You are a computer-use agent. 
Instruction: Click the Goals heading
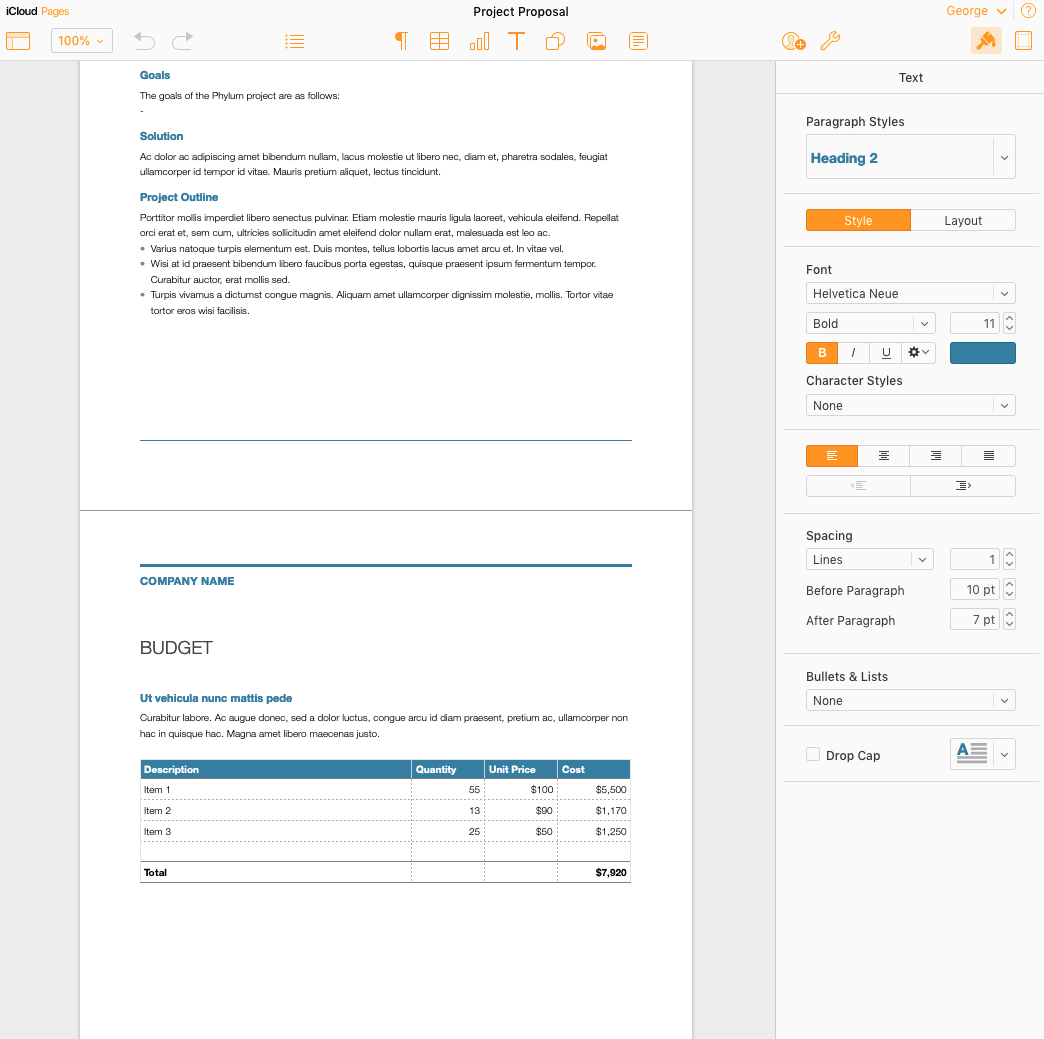154,75
